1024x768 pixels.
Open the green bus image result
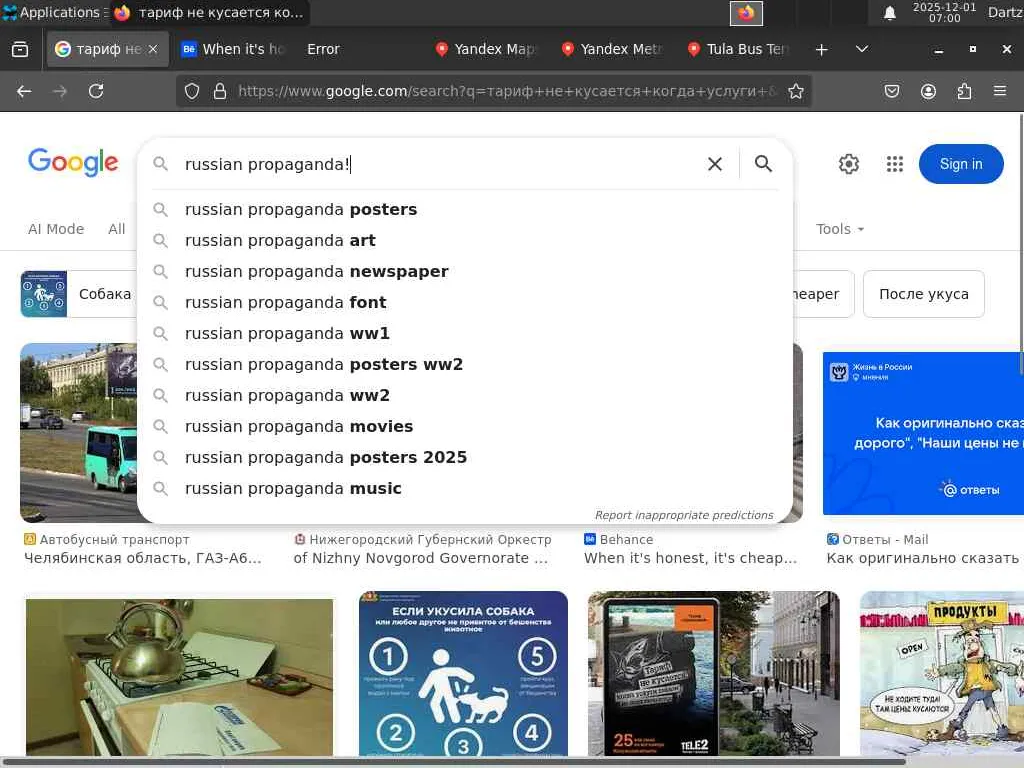(x=78, y=433)
